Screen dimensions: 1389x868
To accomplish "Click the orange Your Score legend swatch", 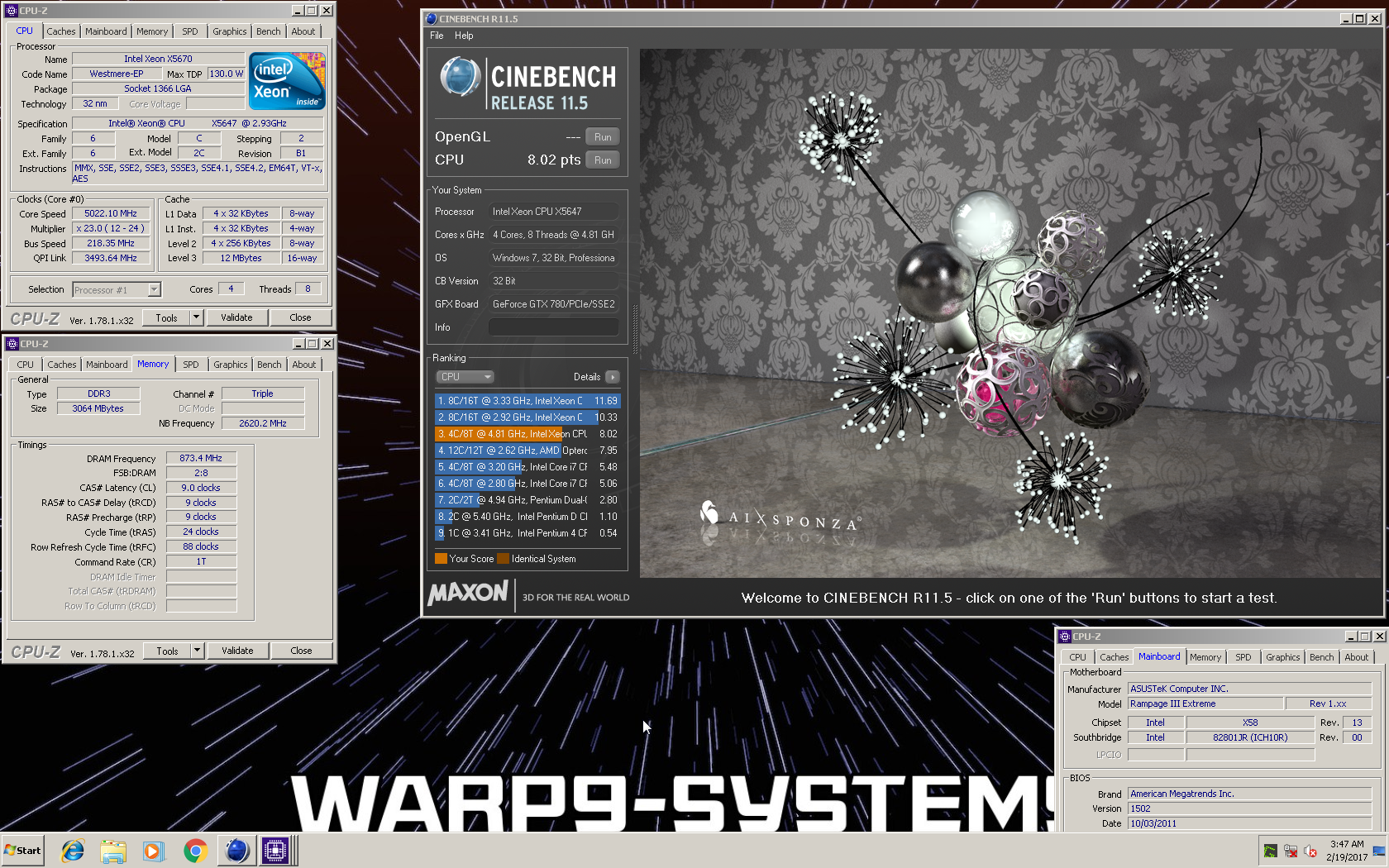I will coord(441,559).
